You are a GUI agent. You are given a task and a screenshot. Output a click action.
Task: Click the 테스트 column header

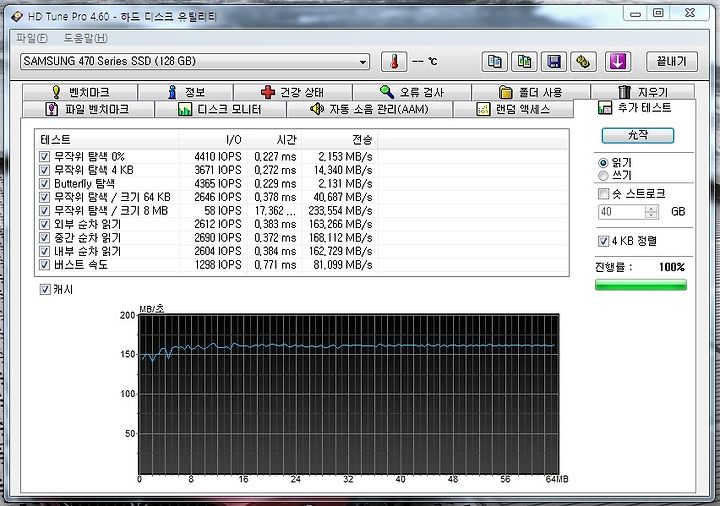point(106,140)
